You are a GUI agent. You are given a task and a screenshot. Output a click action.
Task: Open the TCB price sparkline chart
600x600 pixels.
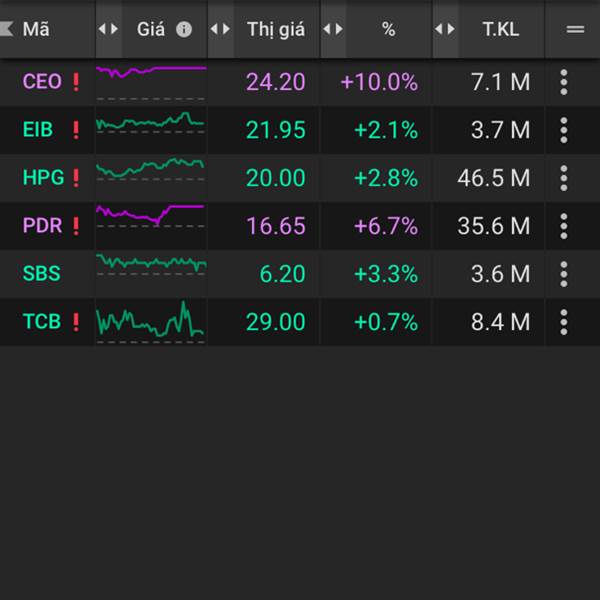coord(151,322)
